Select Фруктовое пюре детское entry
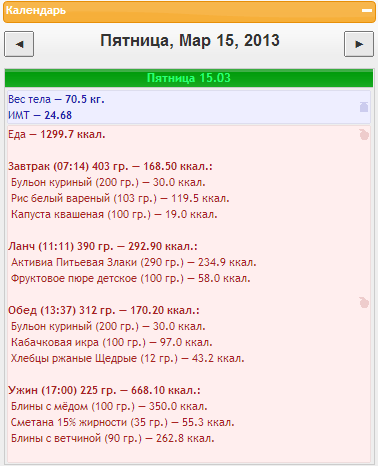The width and height of the screenshot is (378, 466). pos(131,278)
